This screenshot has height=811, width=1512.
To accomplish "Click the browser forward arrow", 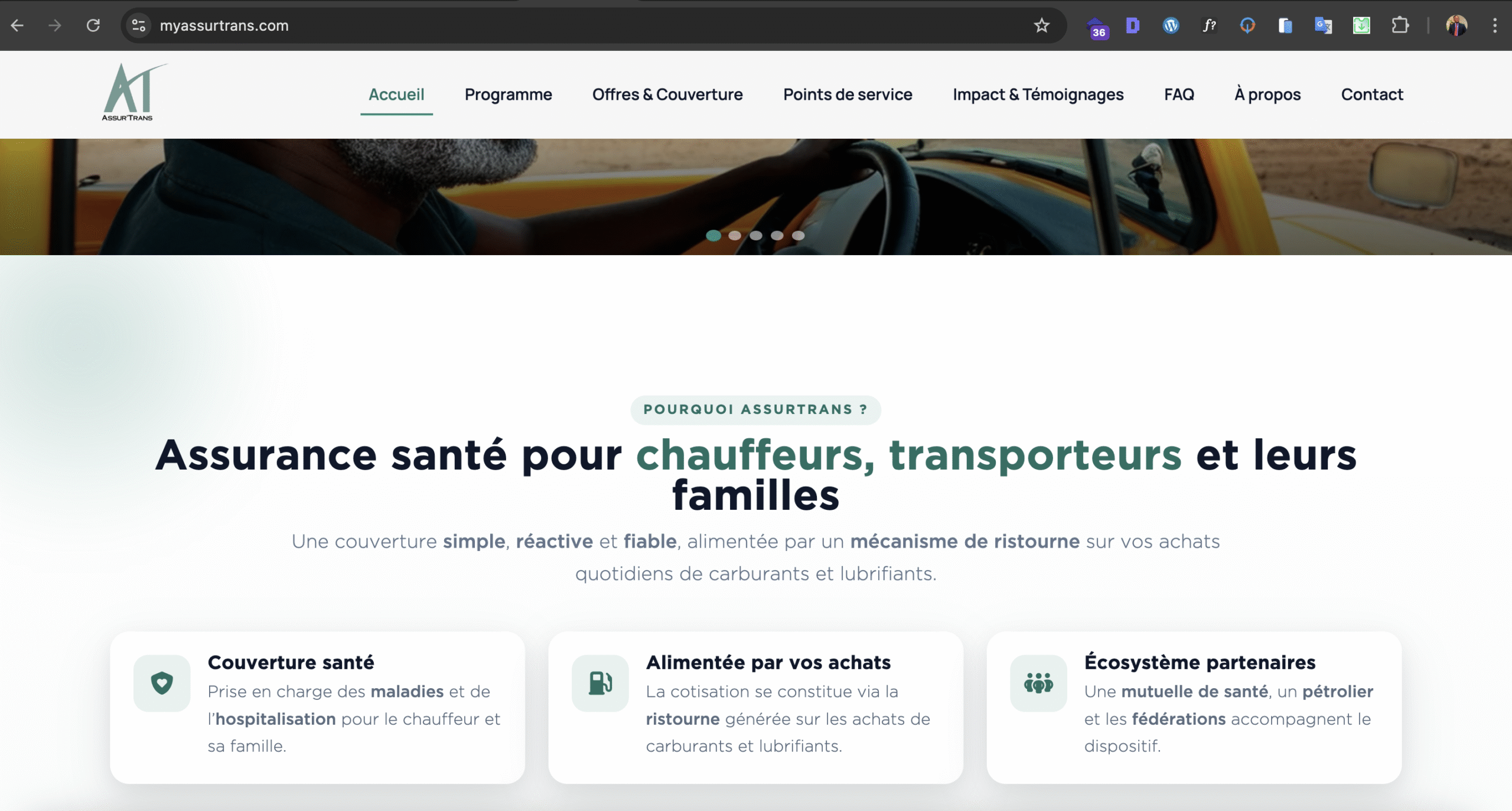I will [x=55, y=25].
